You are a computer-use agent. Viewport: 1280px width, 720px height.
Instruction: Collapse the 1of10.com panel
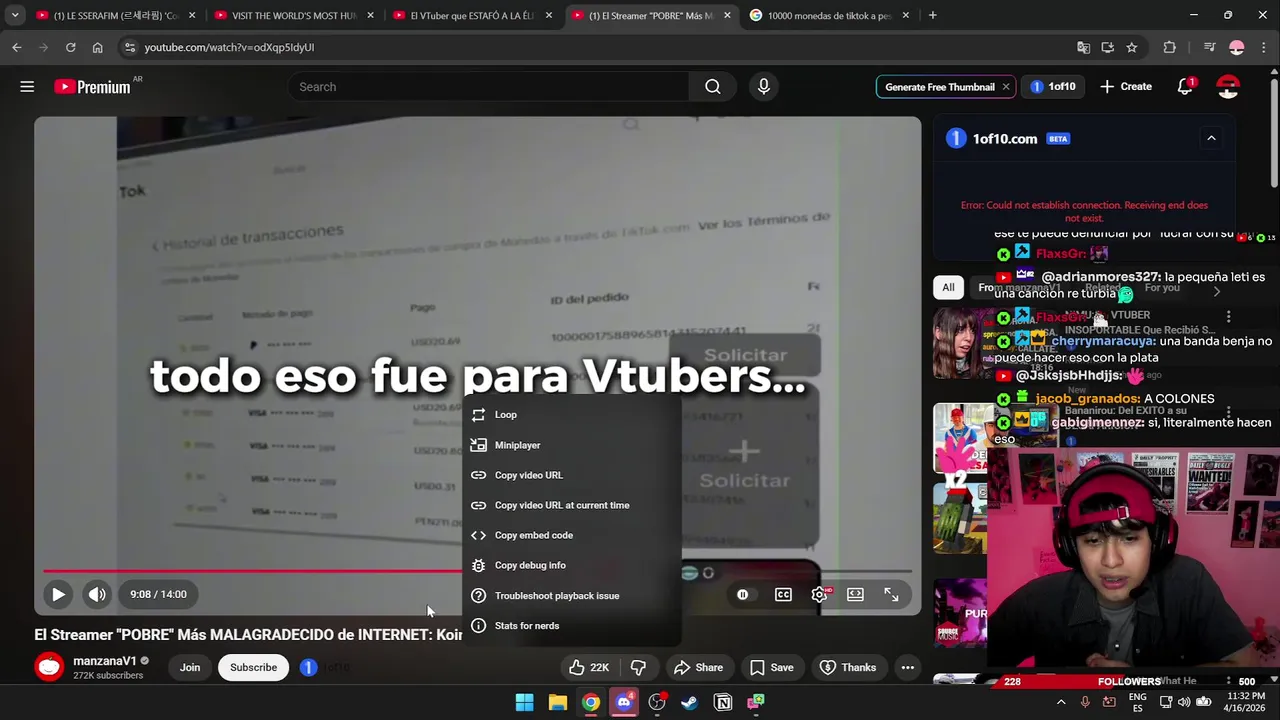1211,138
